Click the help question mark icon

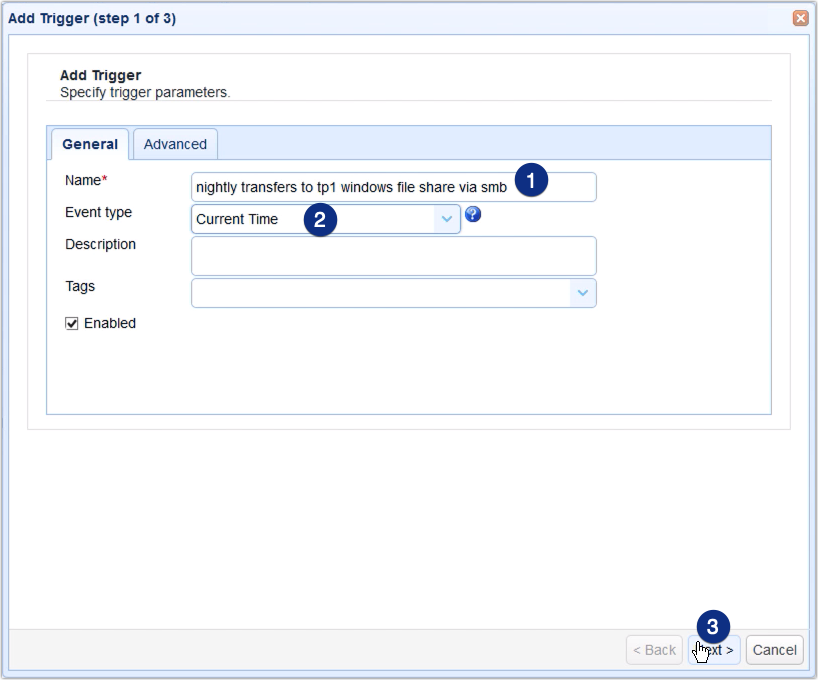pos(472,214)
